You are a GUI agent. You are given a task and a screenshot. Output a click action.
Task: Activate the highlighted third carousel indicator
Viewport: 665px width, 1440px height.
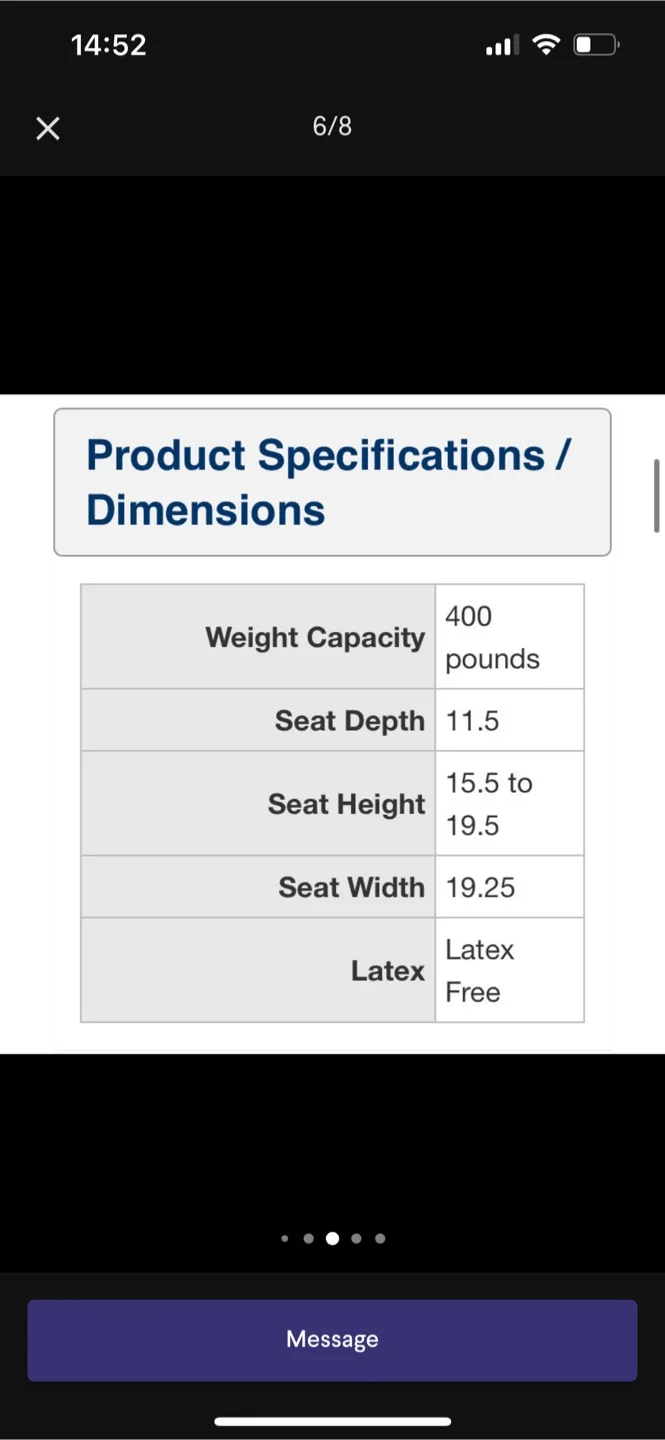click(332, 1238)
